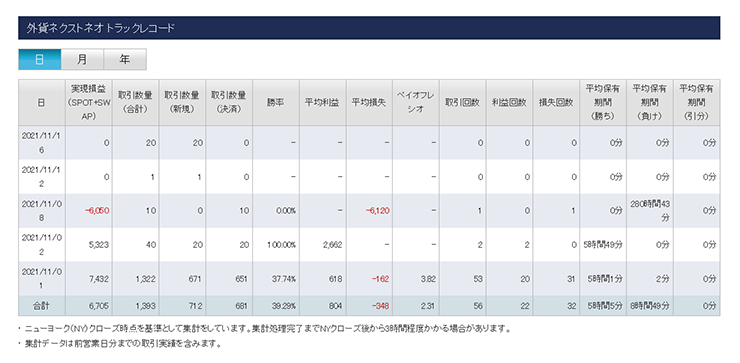Viewport: 740px width, 363px height.
Task: Click the 7,432 realized profit value
Action: [100, 279]
